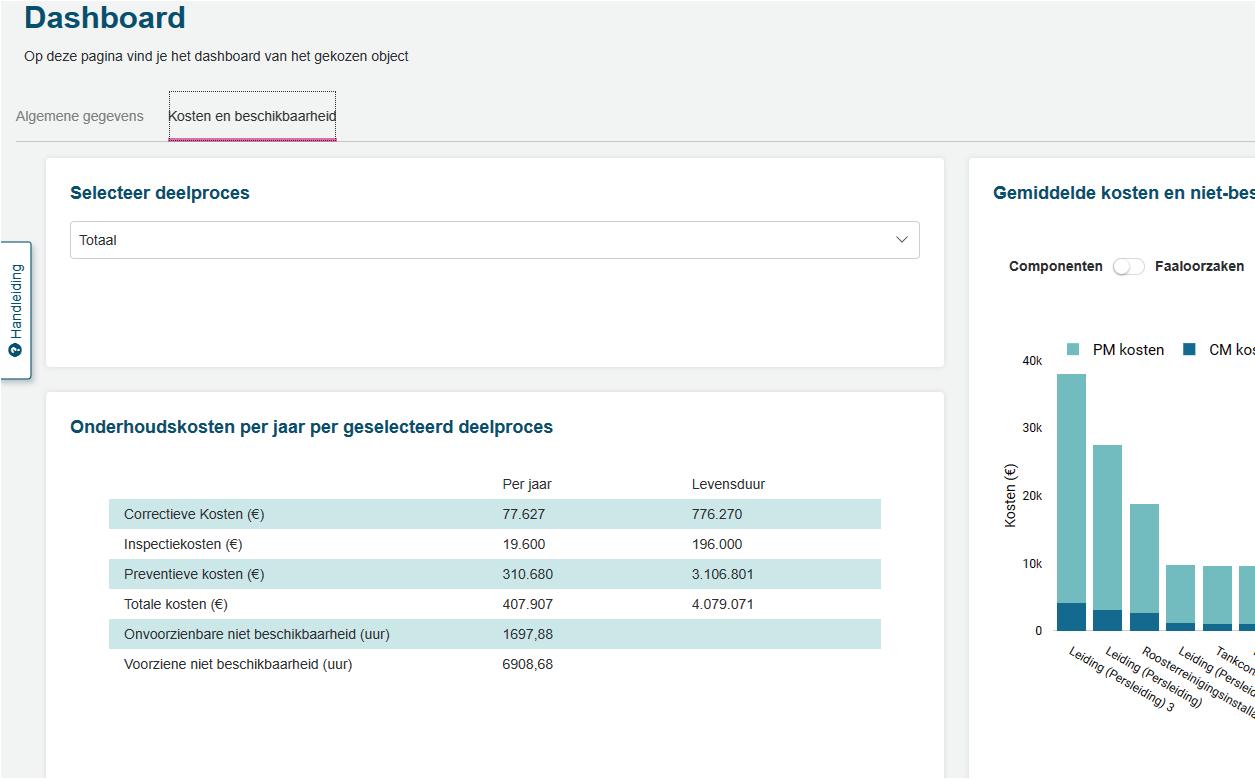This screenshot has height=779, width=1255.
Task: Switch to the Algemene gegevens tab
Action: [x=80, y=116]
